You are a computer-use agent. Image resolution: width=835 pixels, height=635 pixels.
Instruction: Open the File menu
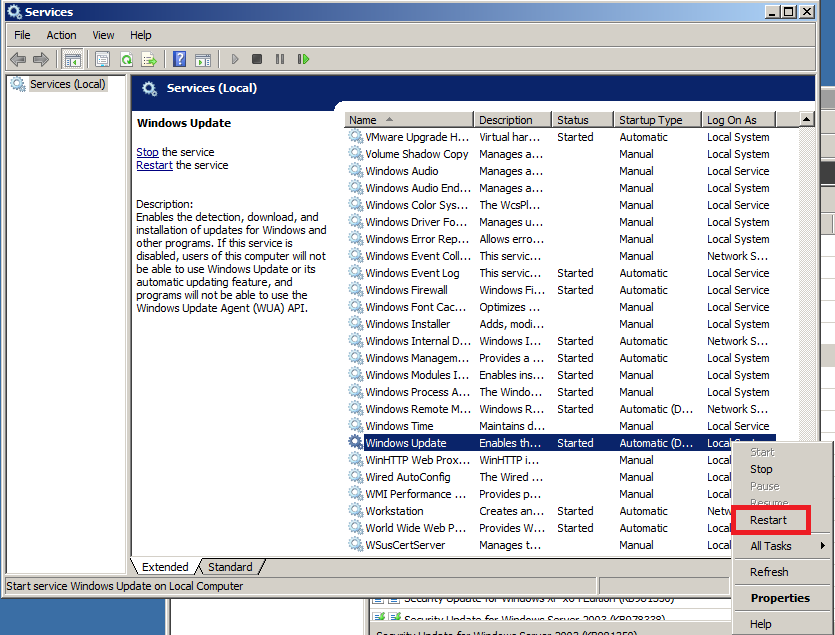coord(22,35)
